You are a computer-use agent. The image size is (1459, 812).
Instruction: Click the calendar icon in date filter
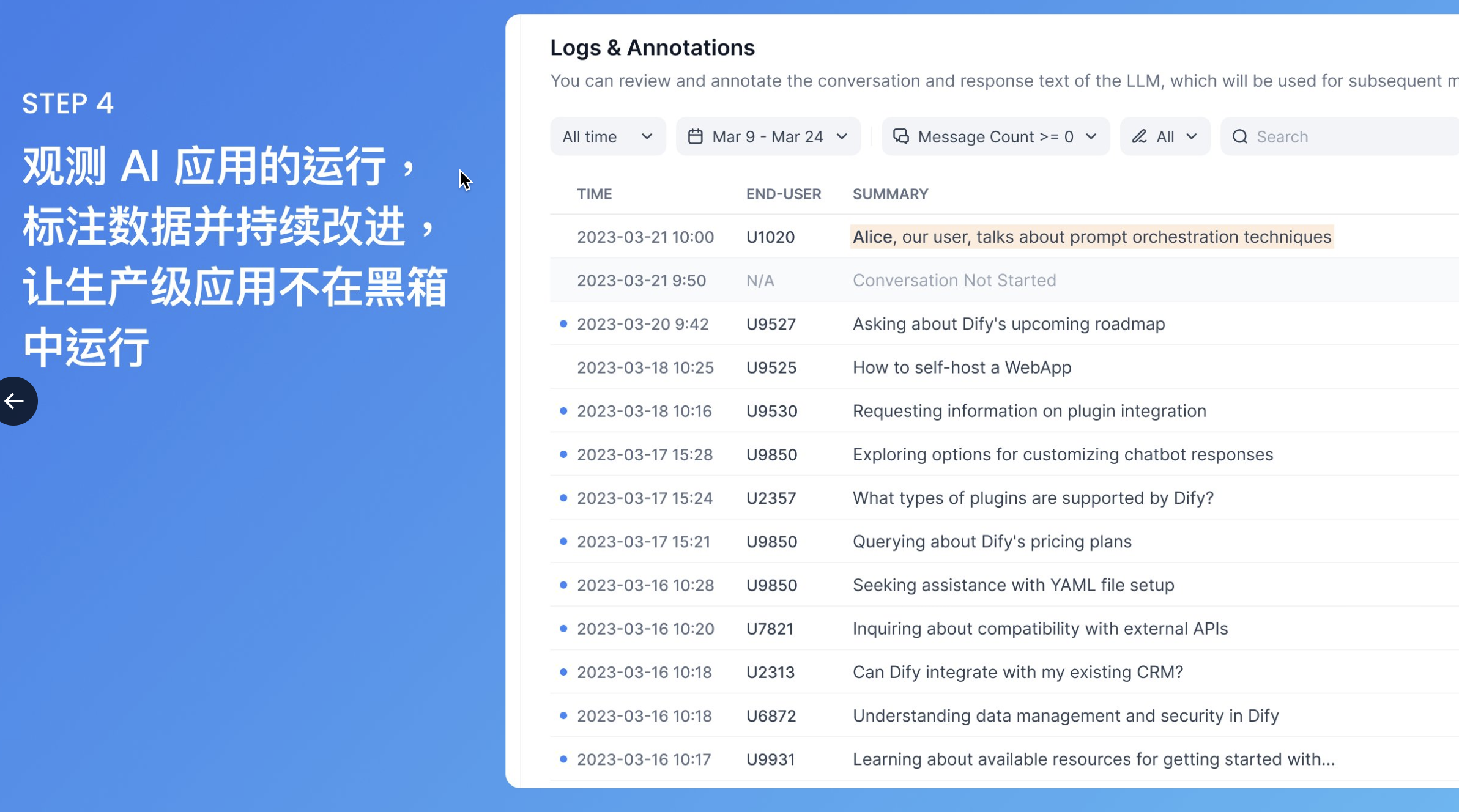695,136
